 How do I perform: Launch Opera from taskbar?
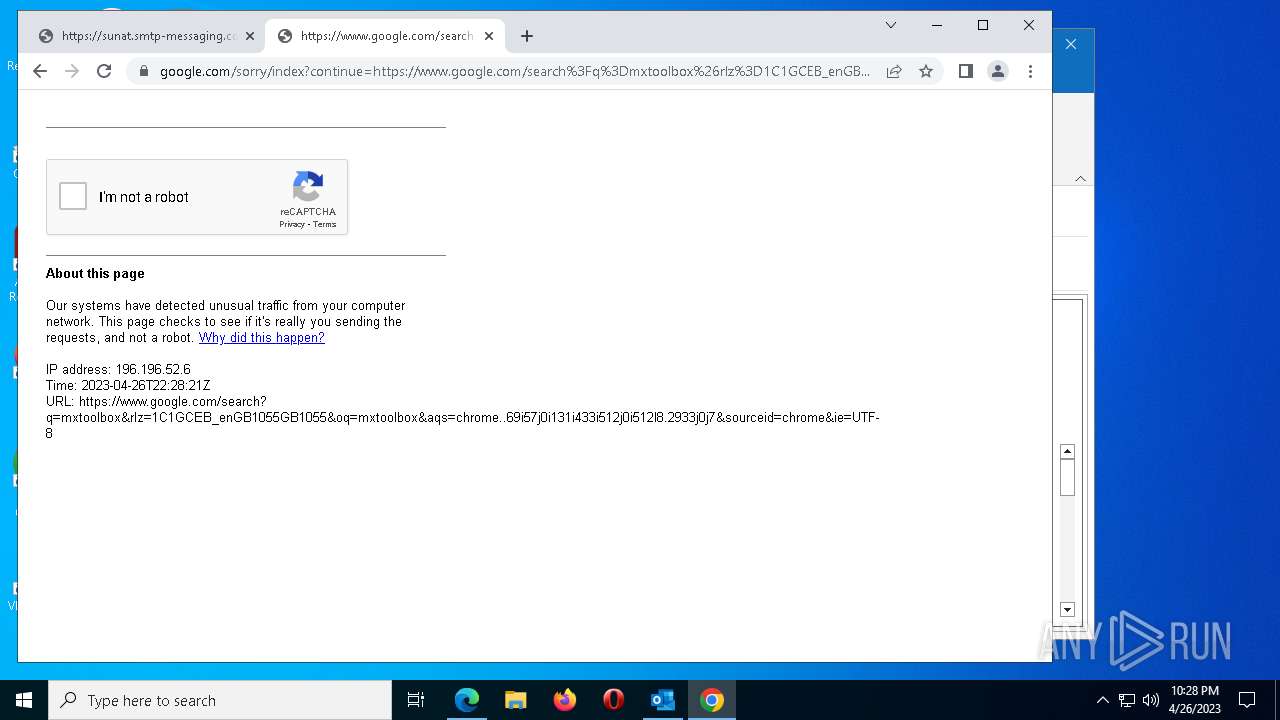tap(614, 700)
